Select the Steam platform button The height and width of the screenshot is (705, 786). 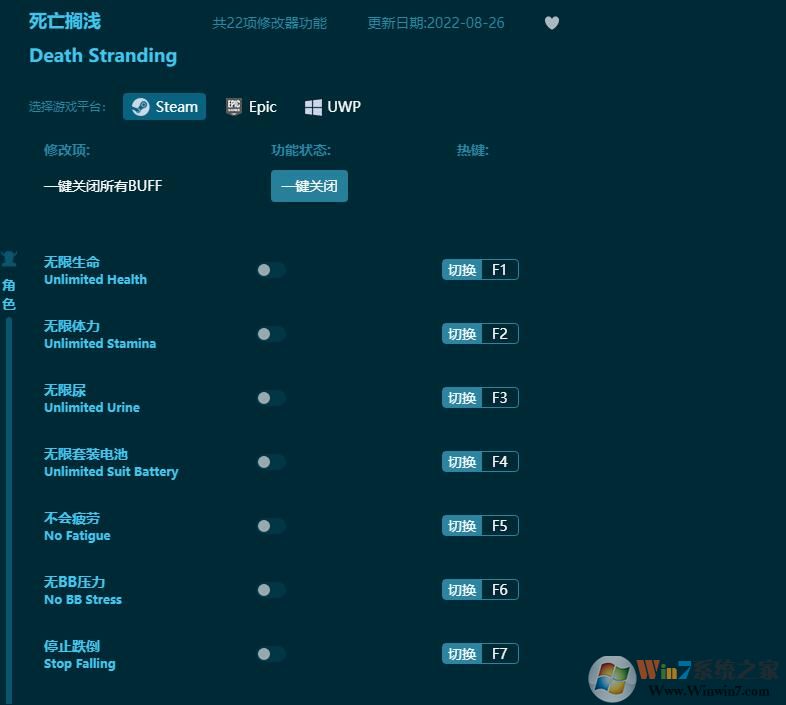tap(164, 106)
